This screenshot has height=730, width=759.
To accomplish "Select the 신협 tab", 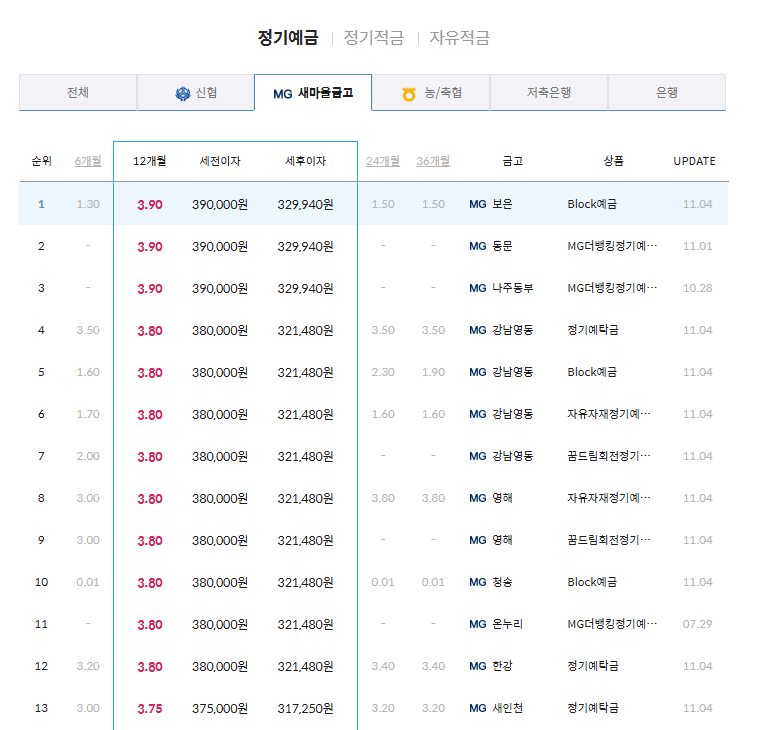I will coord(196,92).
